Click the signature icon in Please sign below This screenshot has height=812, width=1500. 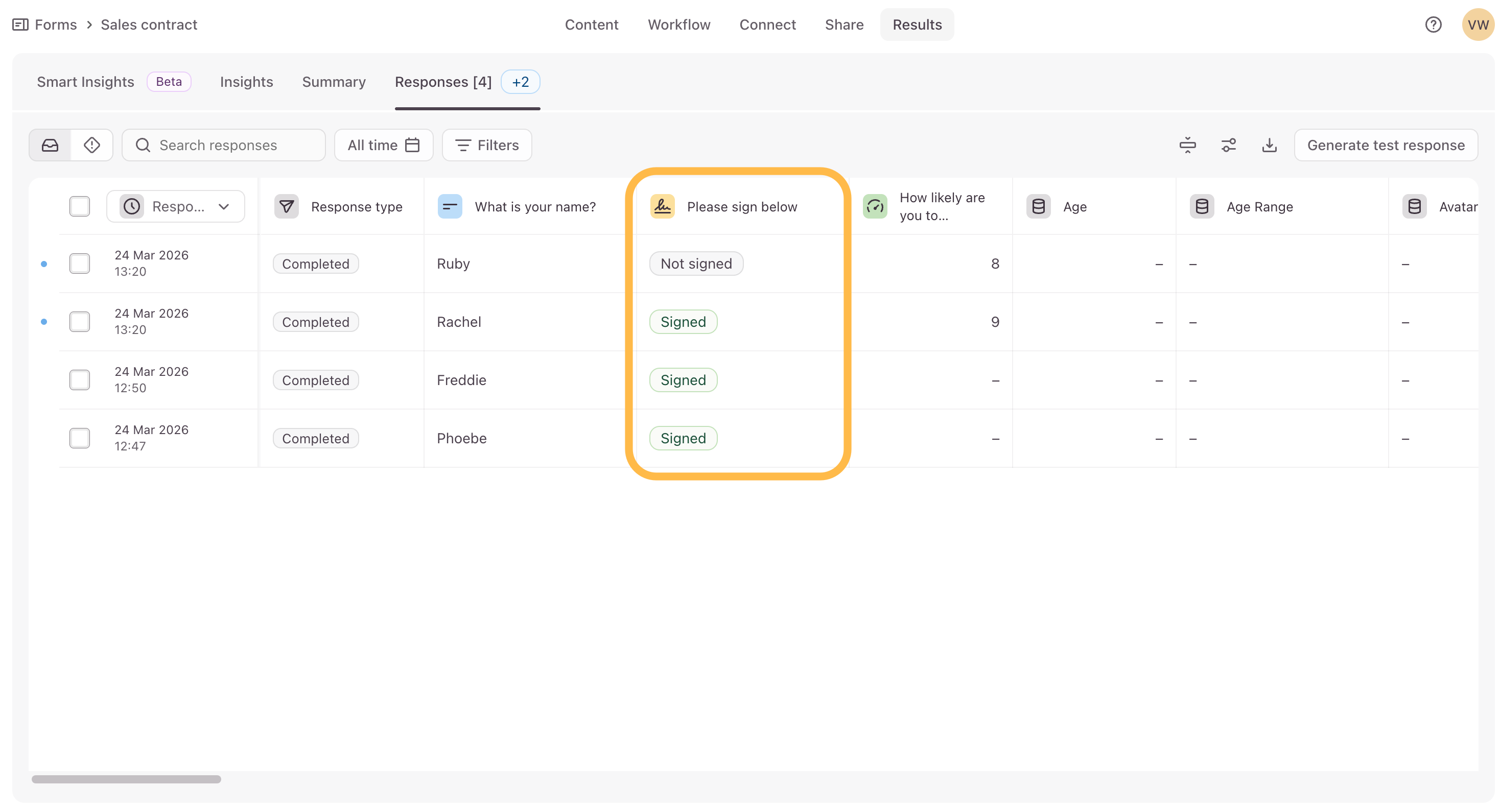(x=662, y=207)
